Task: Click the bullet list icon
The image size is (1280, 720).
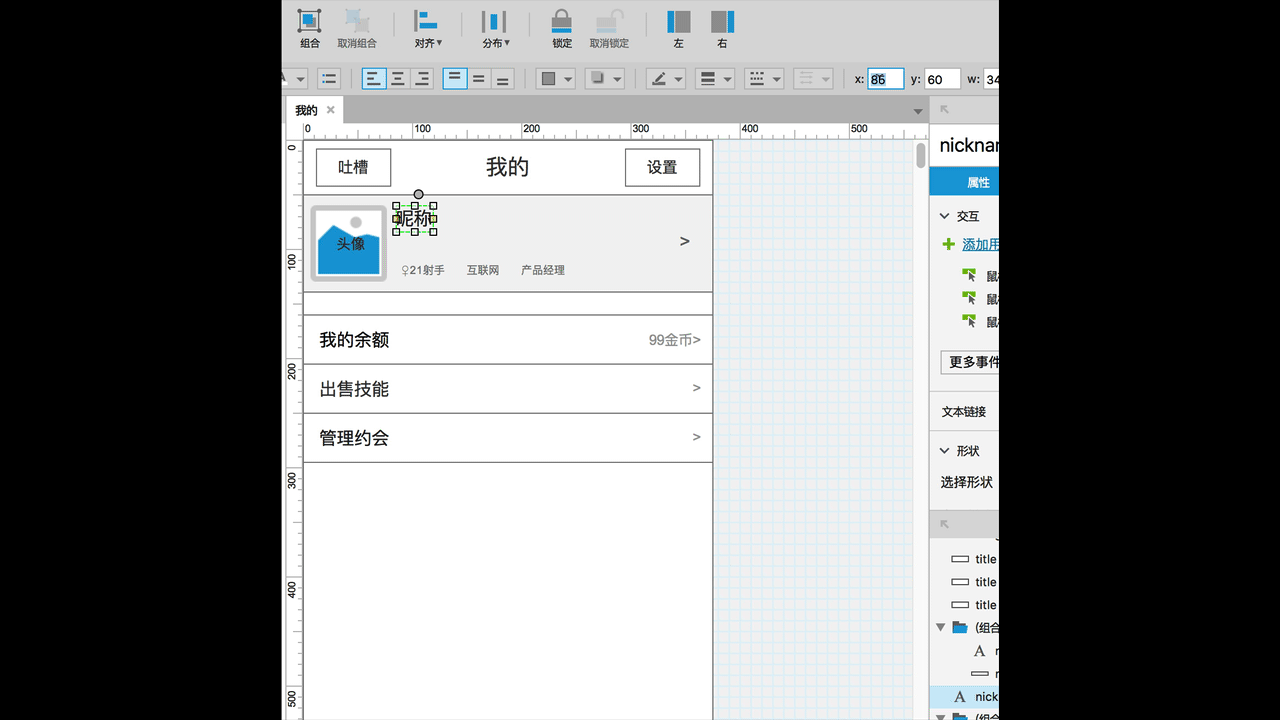Action: coord(329,79)
